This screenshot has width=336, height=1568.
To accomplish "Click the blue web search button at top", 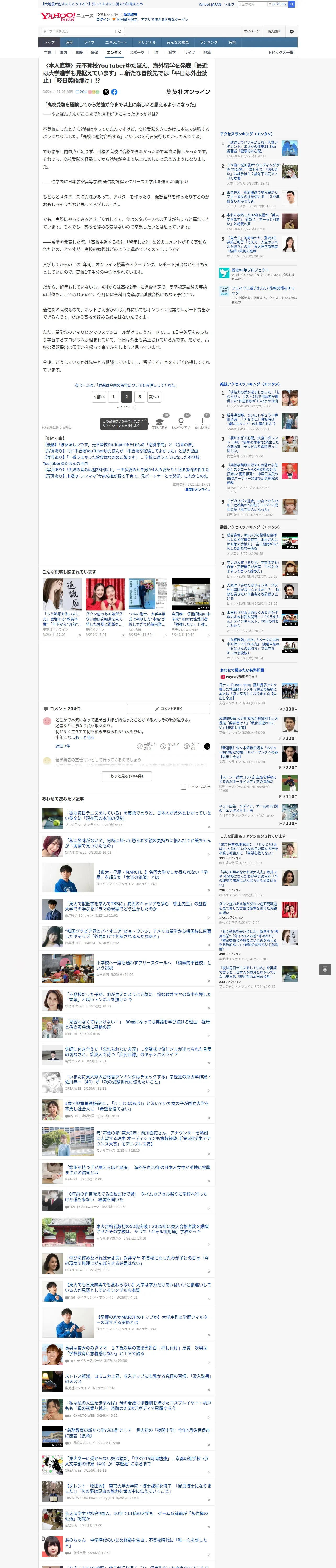I will [x=292, y=4].
